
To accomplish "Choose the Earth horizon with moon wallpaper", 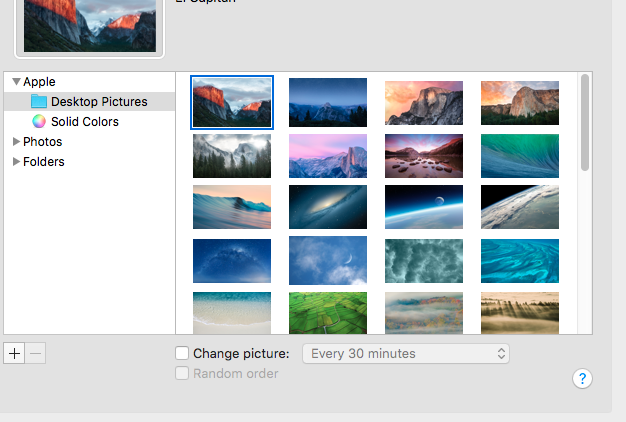I will pyautogui.click(x=424, y=207).
